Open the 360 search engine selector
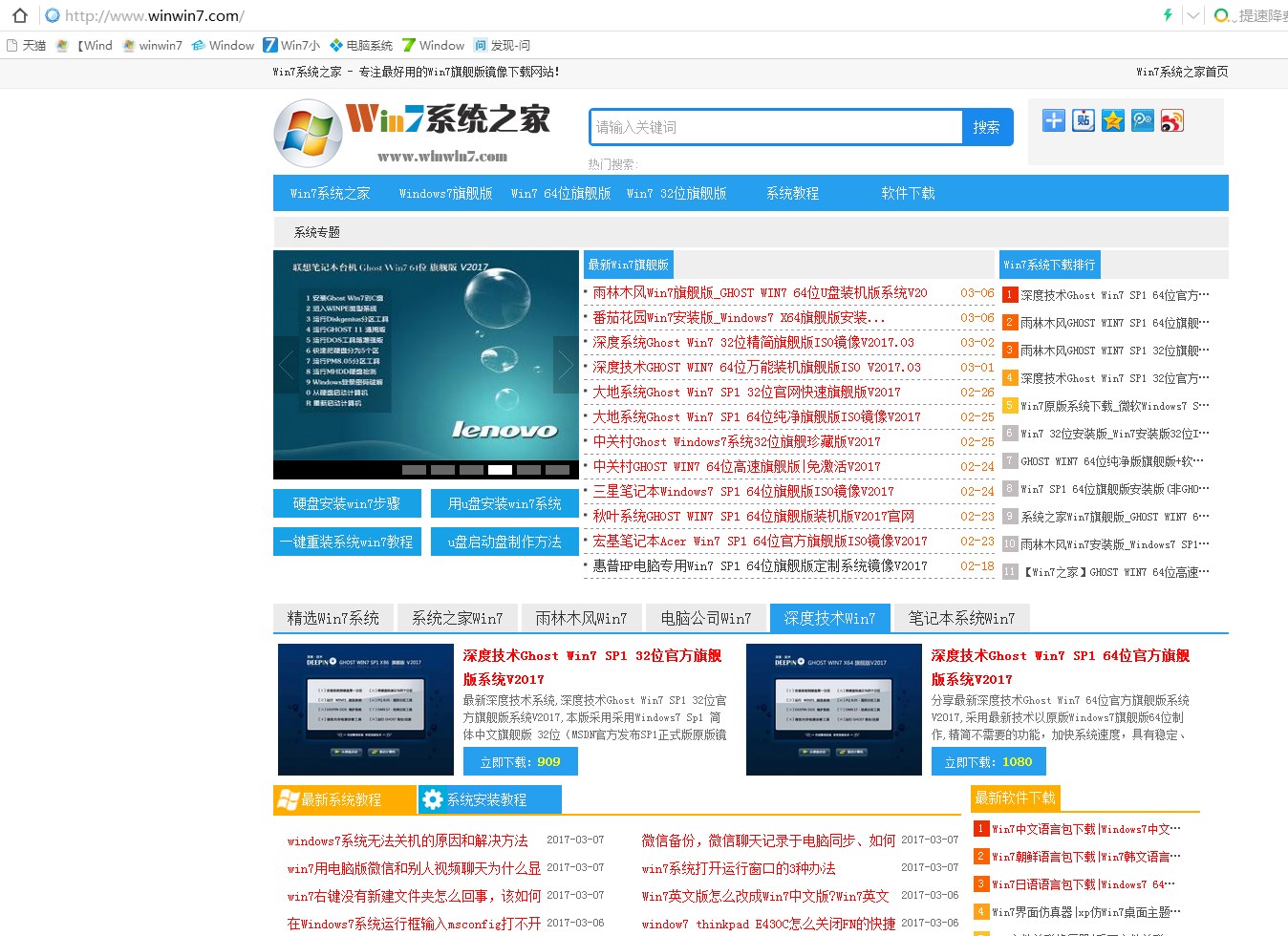This screenshot has height=936, width=1288. [1223, 15]
